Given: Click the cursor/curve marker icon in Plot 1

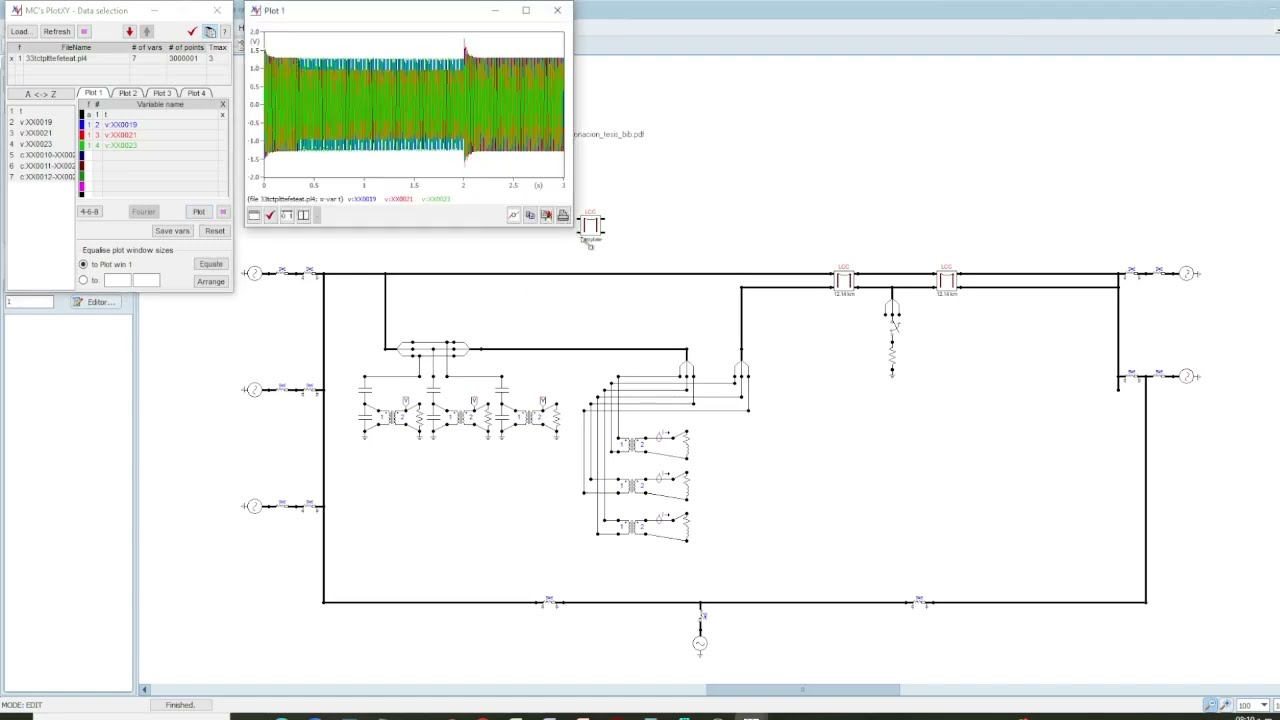Looking at the screenshot, I should pos(513,216).
